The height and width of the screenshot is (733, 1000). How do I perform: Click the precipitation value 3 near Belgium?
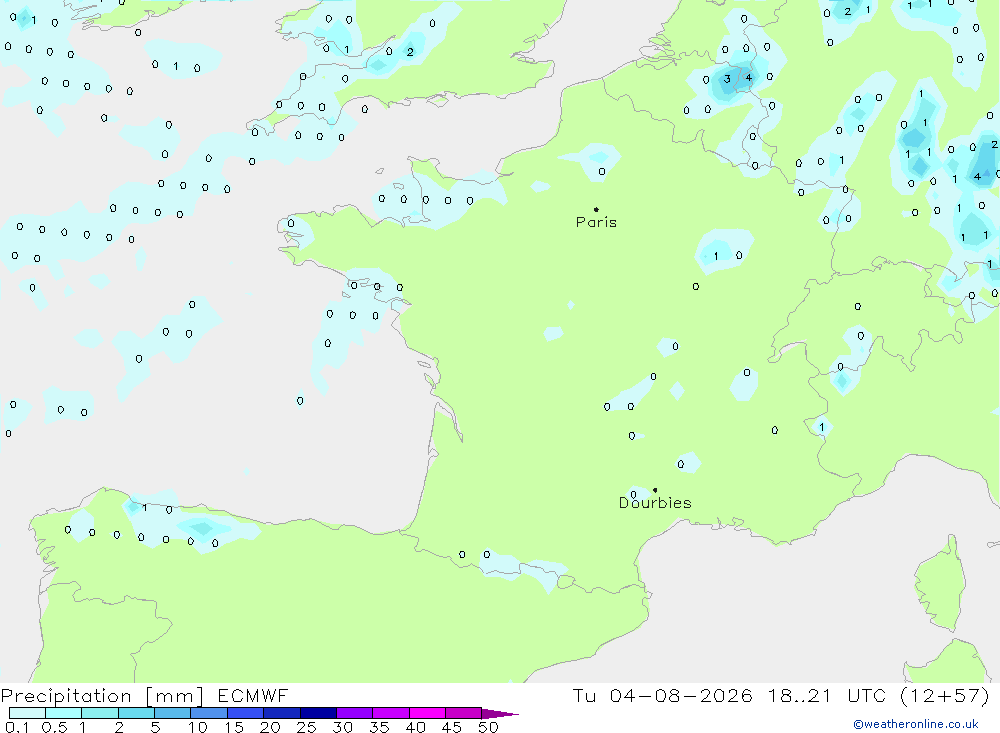[727, 79]
